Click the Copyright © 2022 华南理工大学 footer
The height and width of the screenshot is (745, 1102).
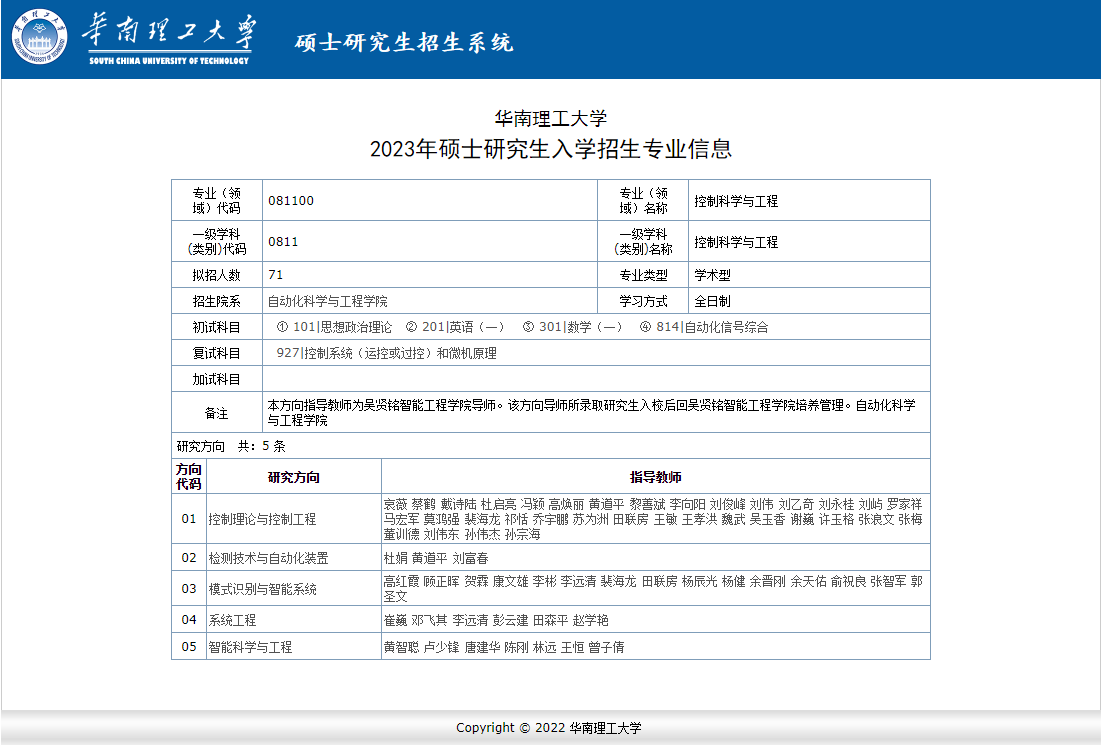pos(549,727)
